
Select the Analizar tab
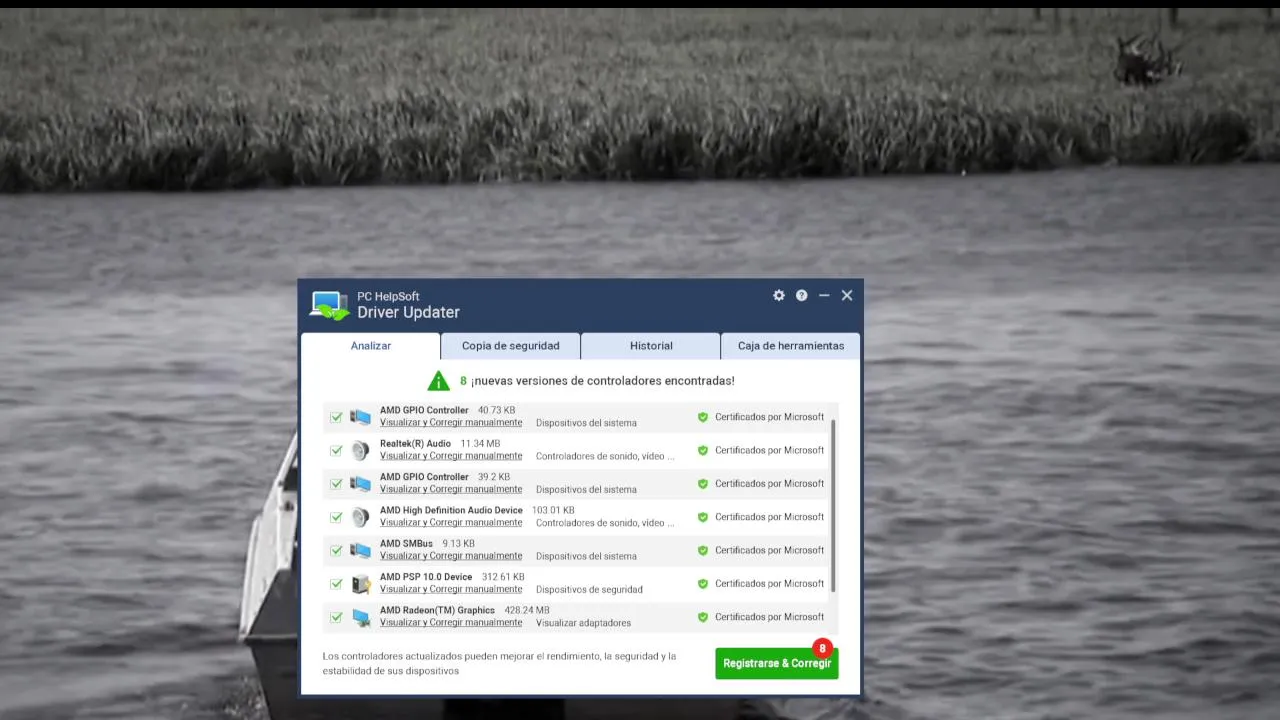coord(371,346)
